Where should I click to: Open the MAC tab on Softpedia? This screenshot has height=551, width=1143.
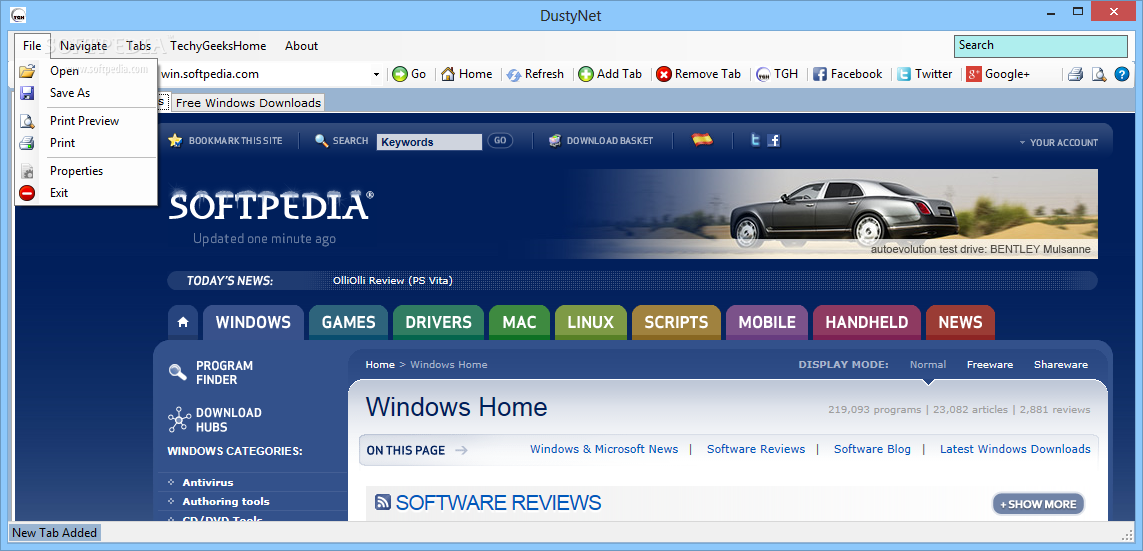520,322
